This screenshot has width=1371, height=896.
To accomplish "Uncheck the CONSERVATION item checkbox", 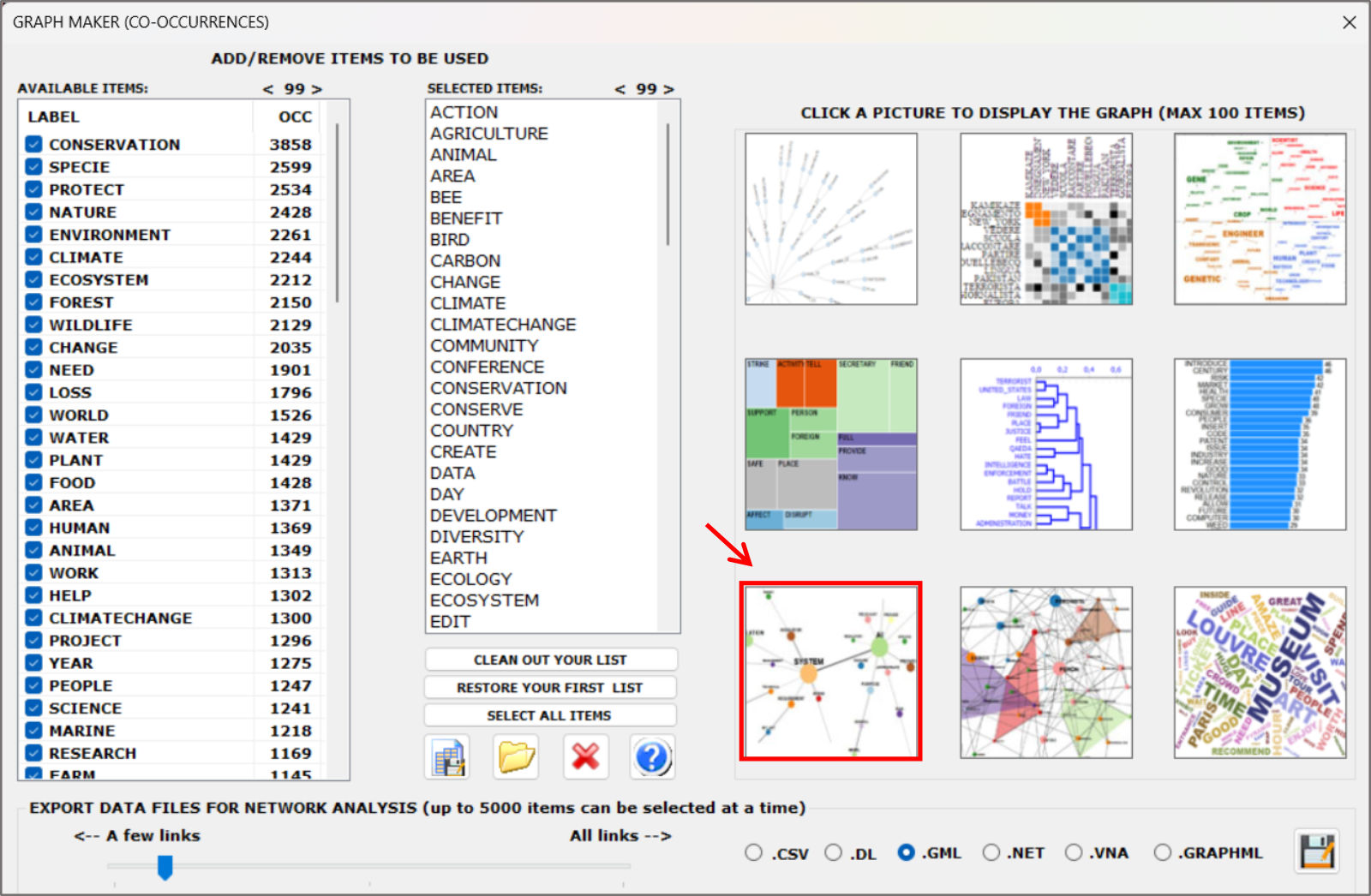I will pos(33,144).
